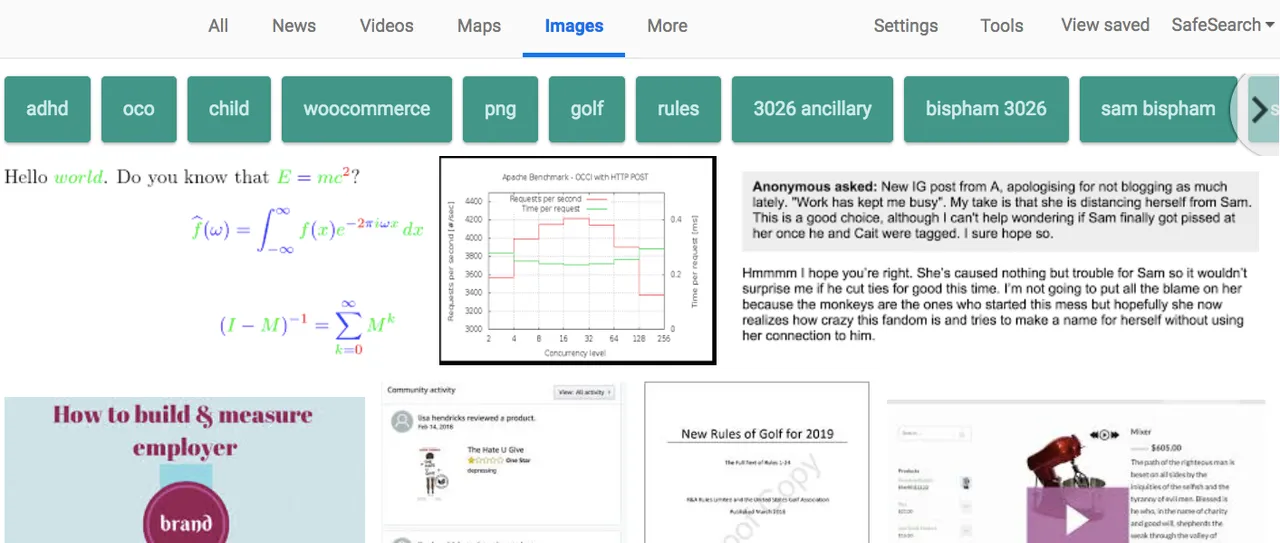
Task: Open the Hello world math formula image
Action: point(215,260)
